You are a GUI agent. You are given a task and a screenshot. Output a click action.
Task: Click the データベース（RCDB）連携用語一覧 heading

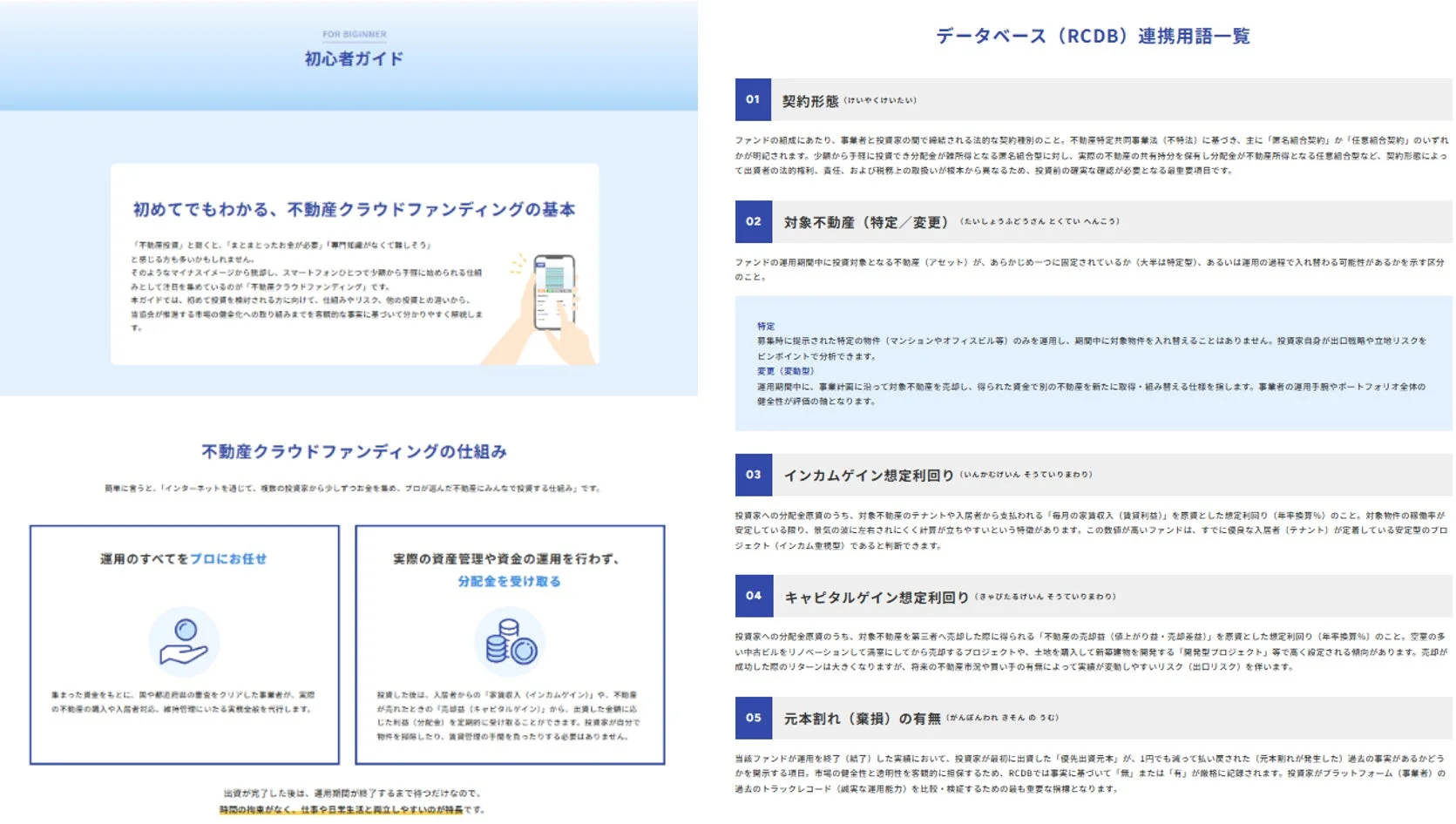[x=1093, y=36]
